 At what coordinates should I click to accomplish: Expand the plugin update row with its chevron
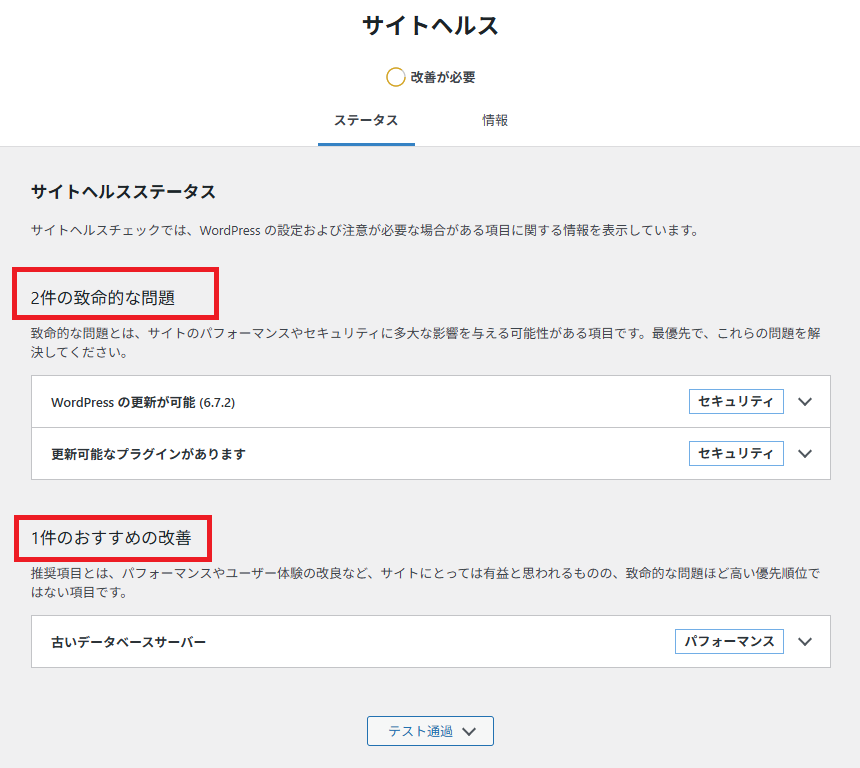806,454
